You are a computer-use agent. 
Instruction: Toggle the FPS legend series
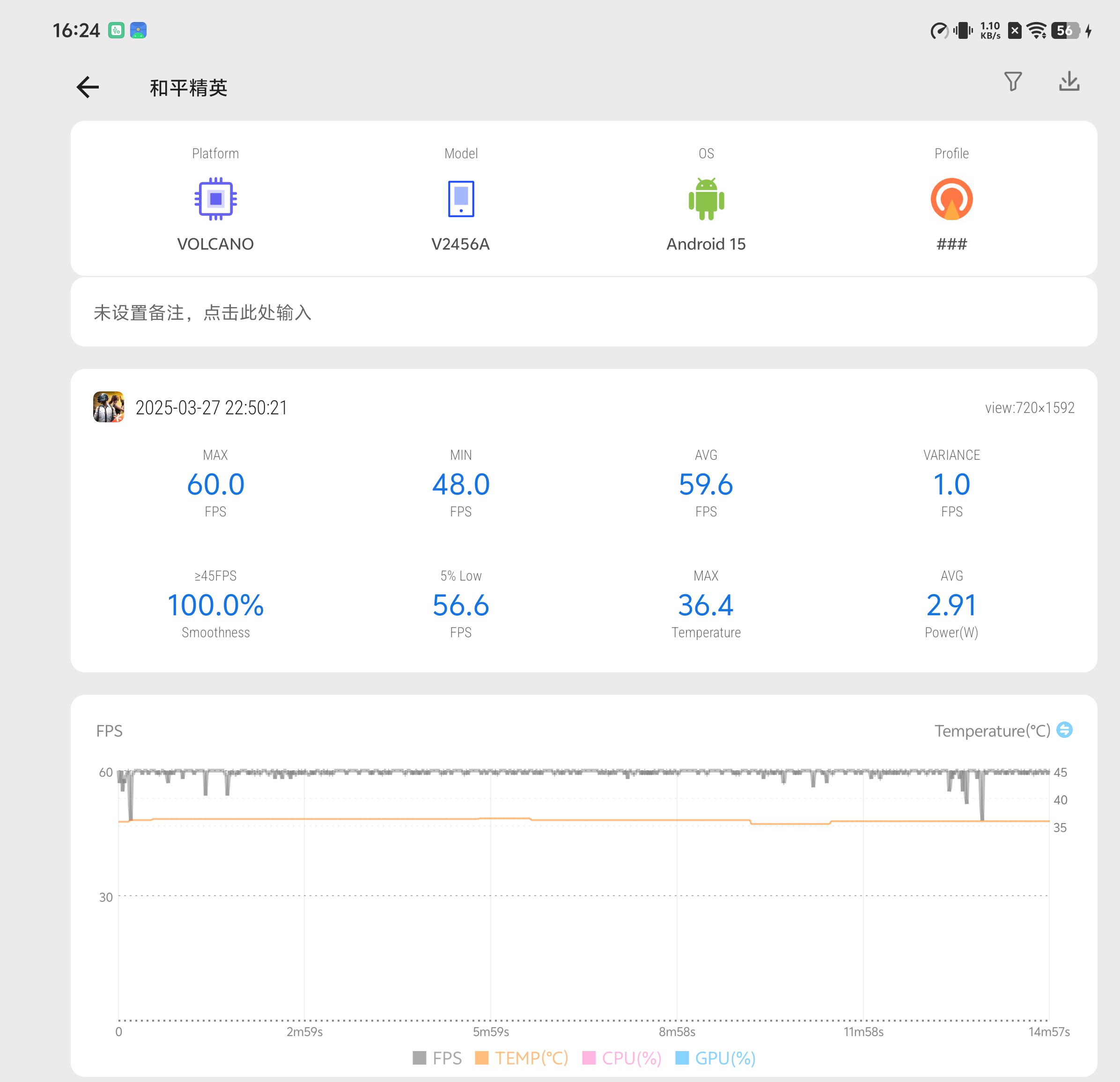[x=437, y=1058]
